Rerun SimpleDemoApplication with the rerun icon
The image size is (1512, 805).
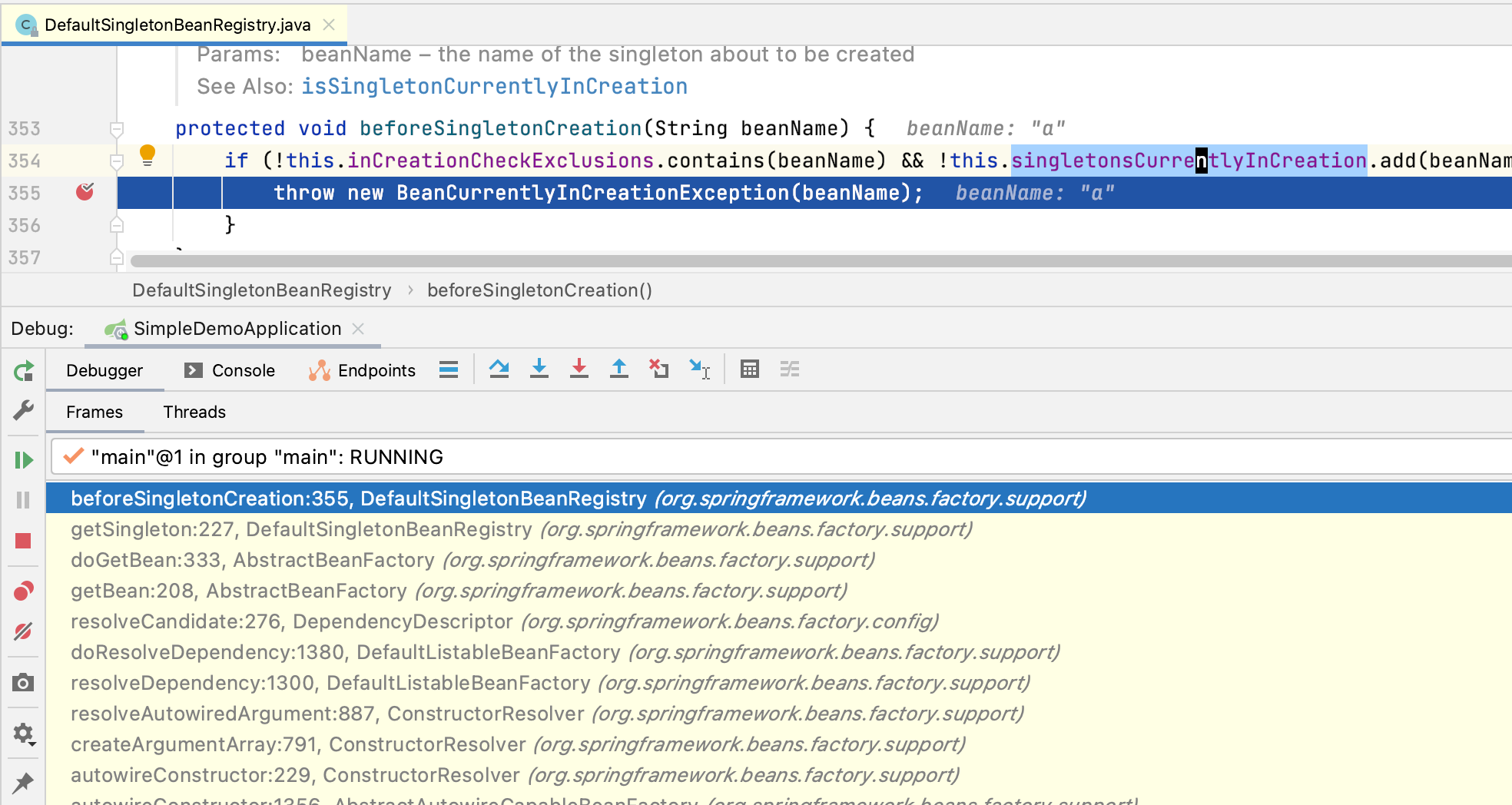point(24,372)
